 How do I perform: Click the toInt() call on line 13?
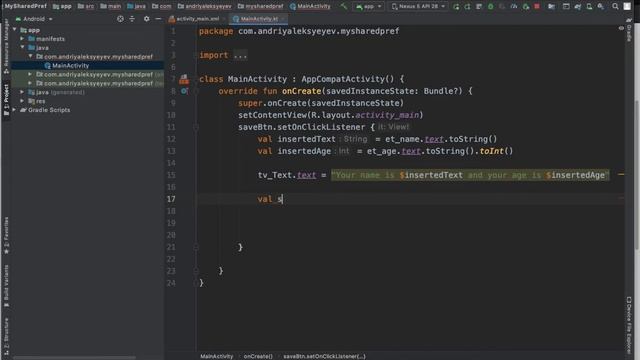pyautogui.click(x=496, y=151)
